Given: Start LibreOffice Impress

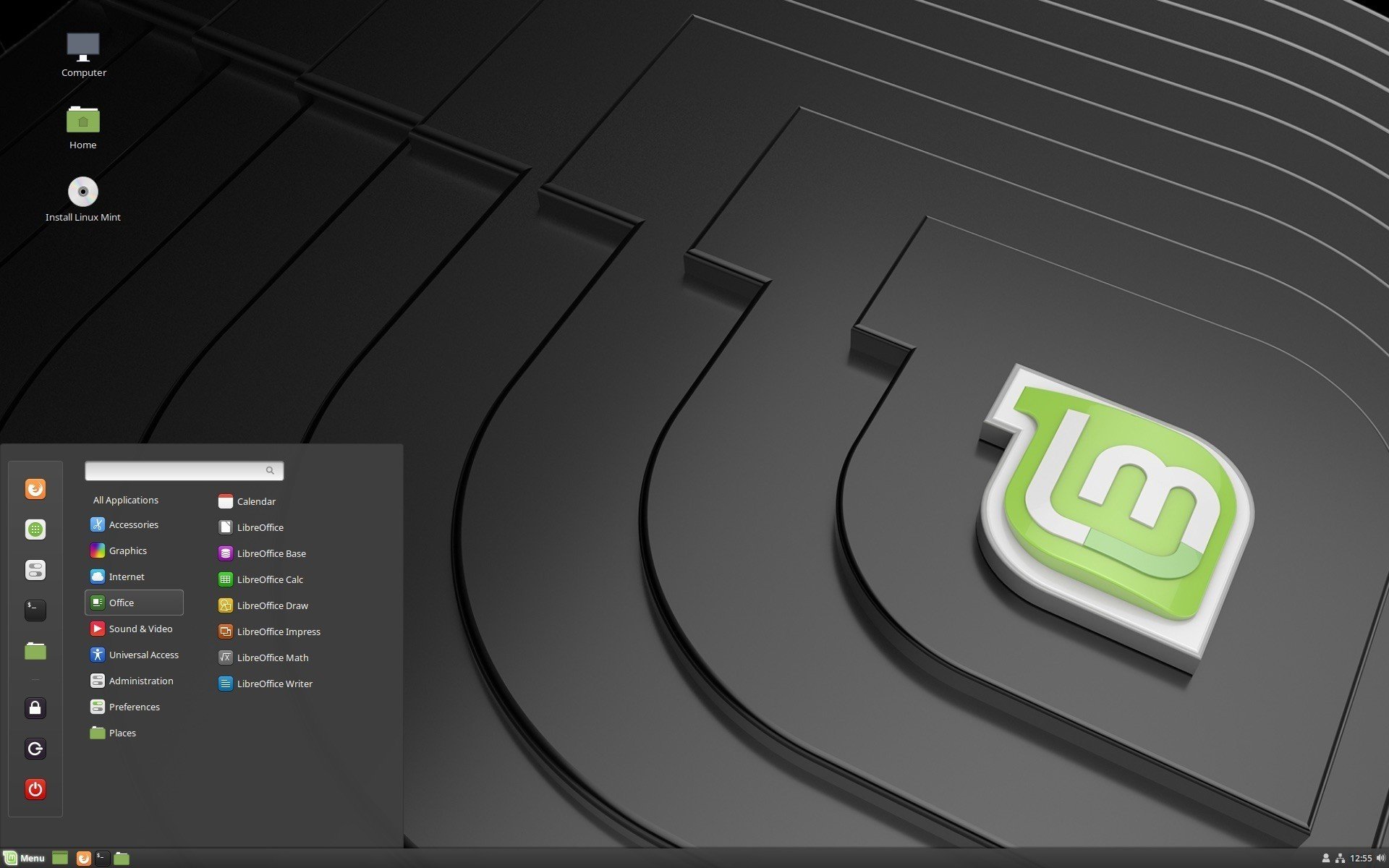Looking at the screenshot, I should tap(279, 631).
